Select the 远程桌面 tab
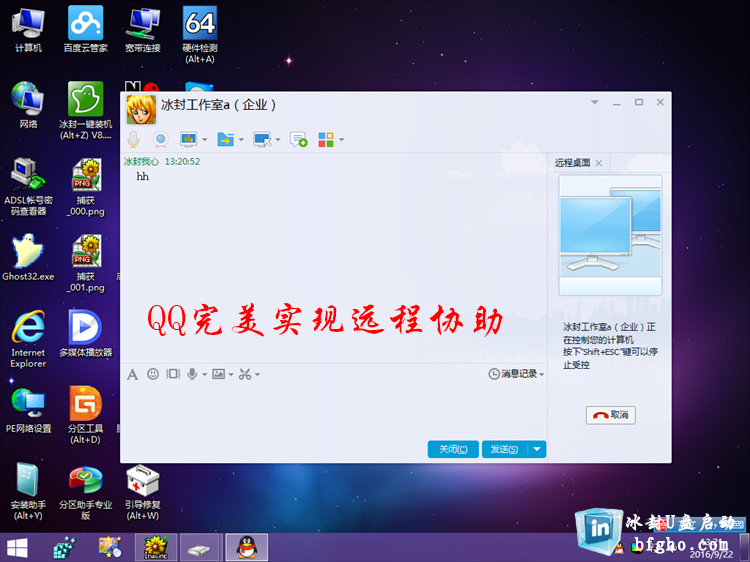This screenshot has height=562, width=750. click(x=572, y=163)
